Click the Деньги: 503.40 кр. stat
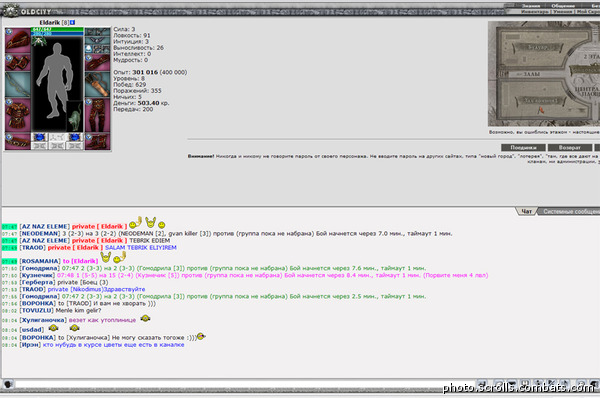 click(141, 103)
